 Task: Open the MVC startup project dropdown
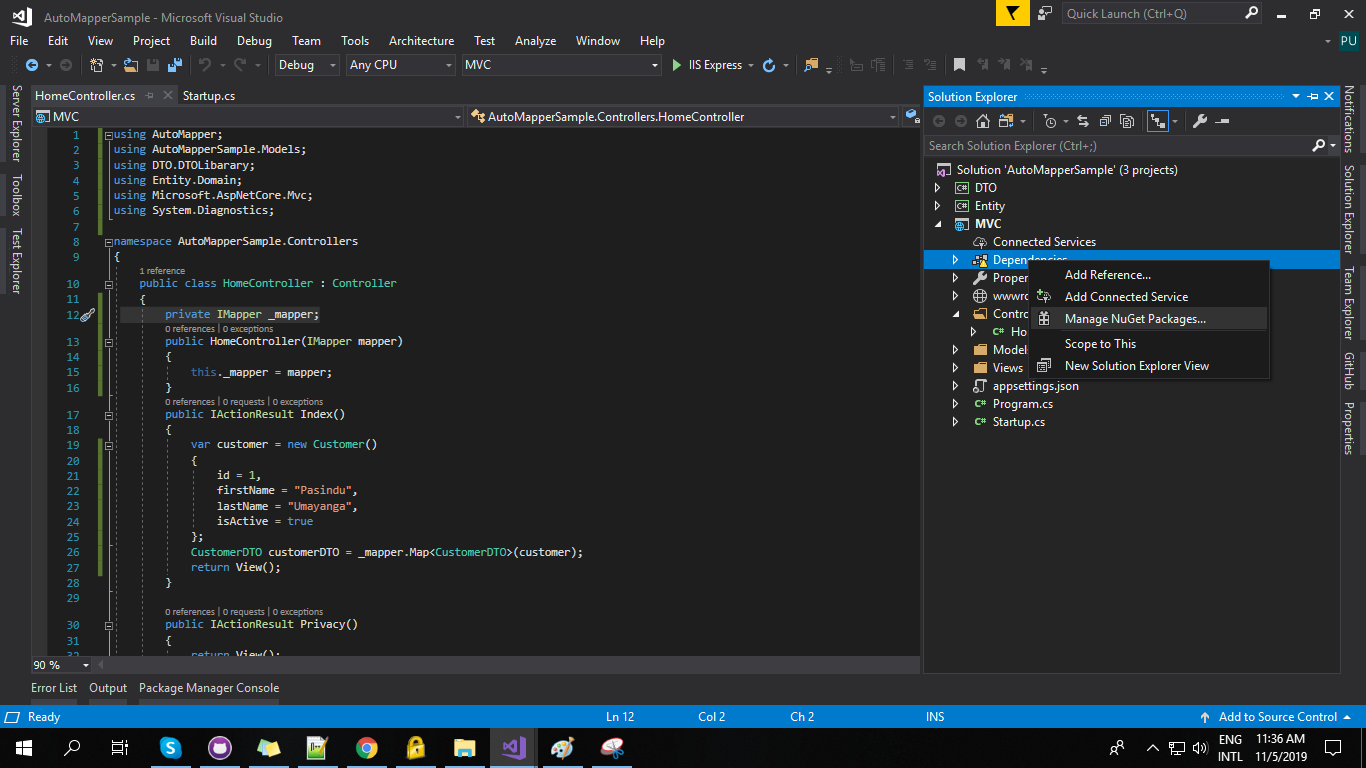tap(562, 65)
